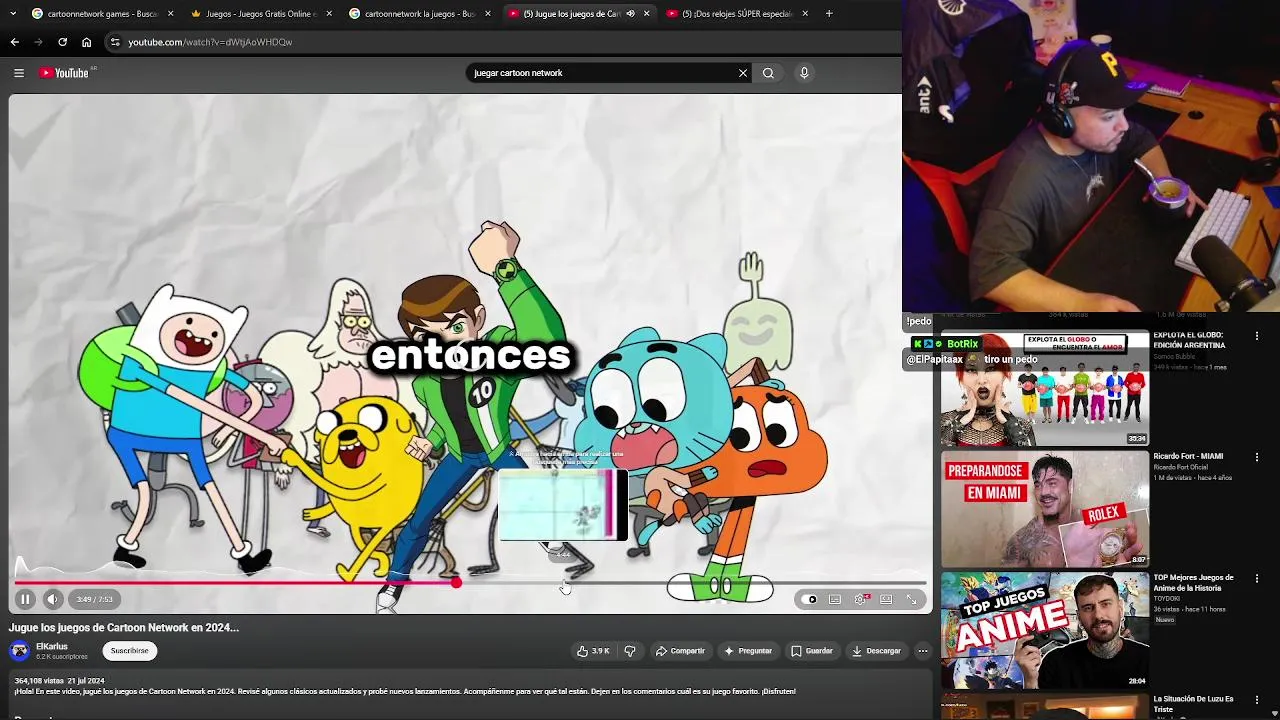Expand the video description text
The height and width of the screenshot is (720, 1280).
pyautogui.click(x=405, y=691)
